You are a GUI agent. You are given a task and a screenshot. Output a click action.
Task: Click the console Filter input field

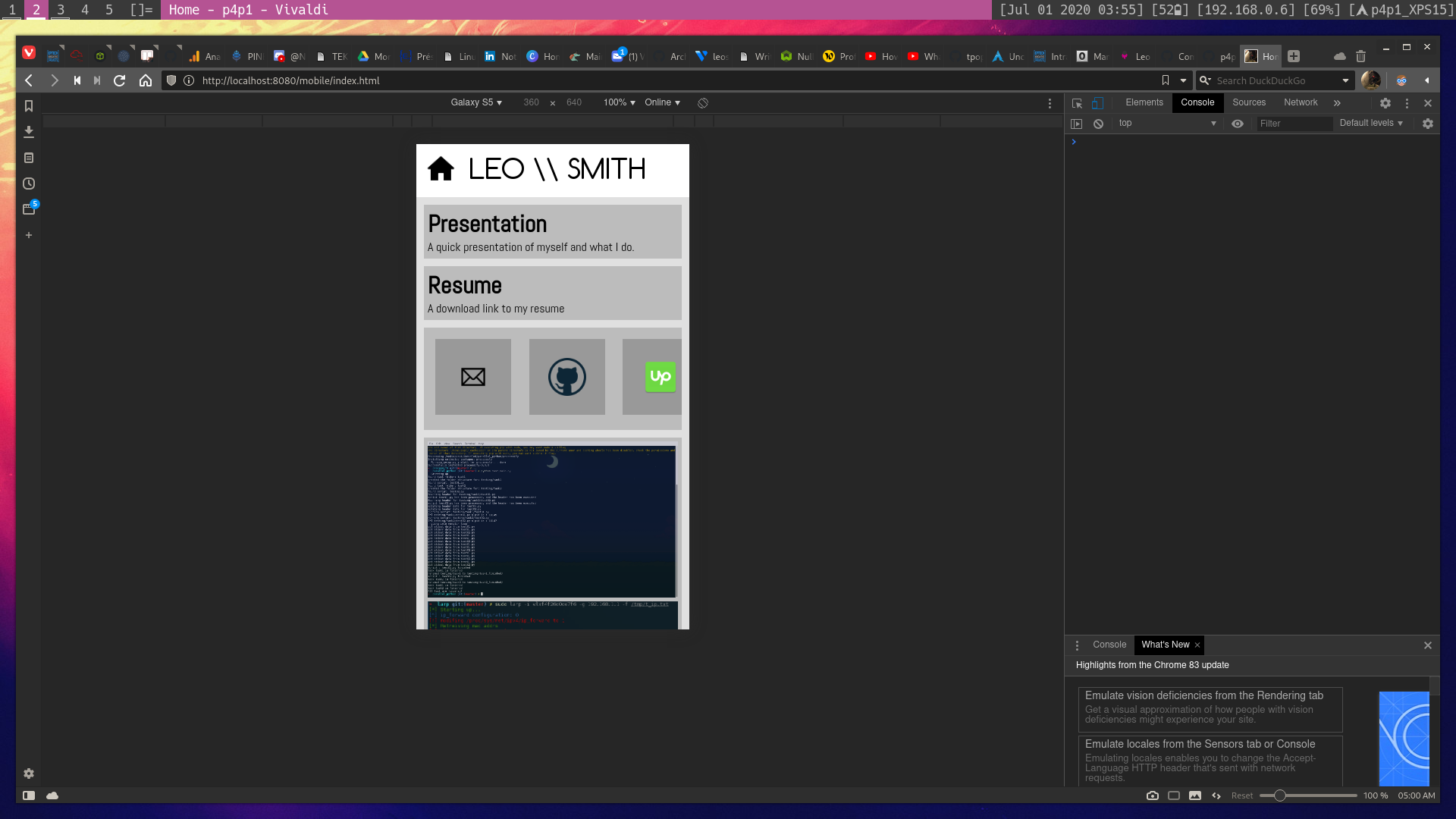(x=1293, y=124)
